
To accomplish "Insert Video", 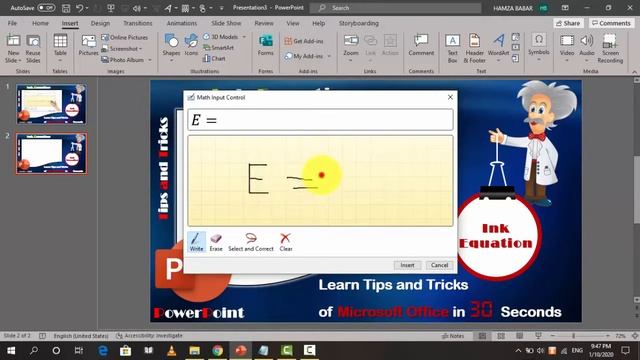I will pos(567,48).
